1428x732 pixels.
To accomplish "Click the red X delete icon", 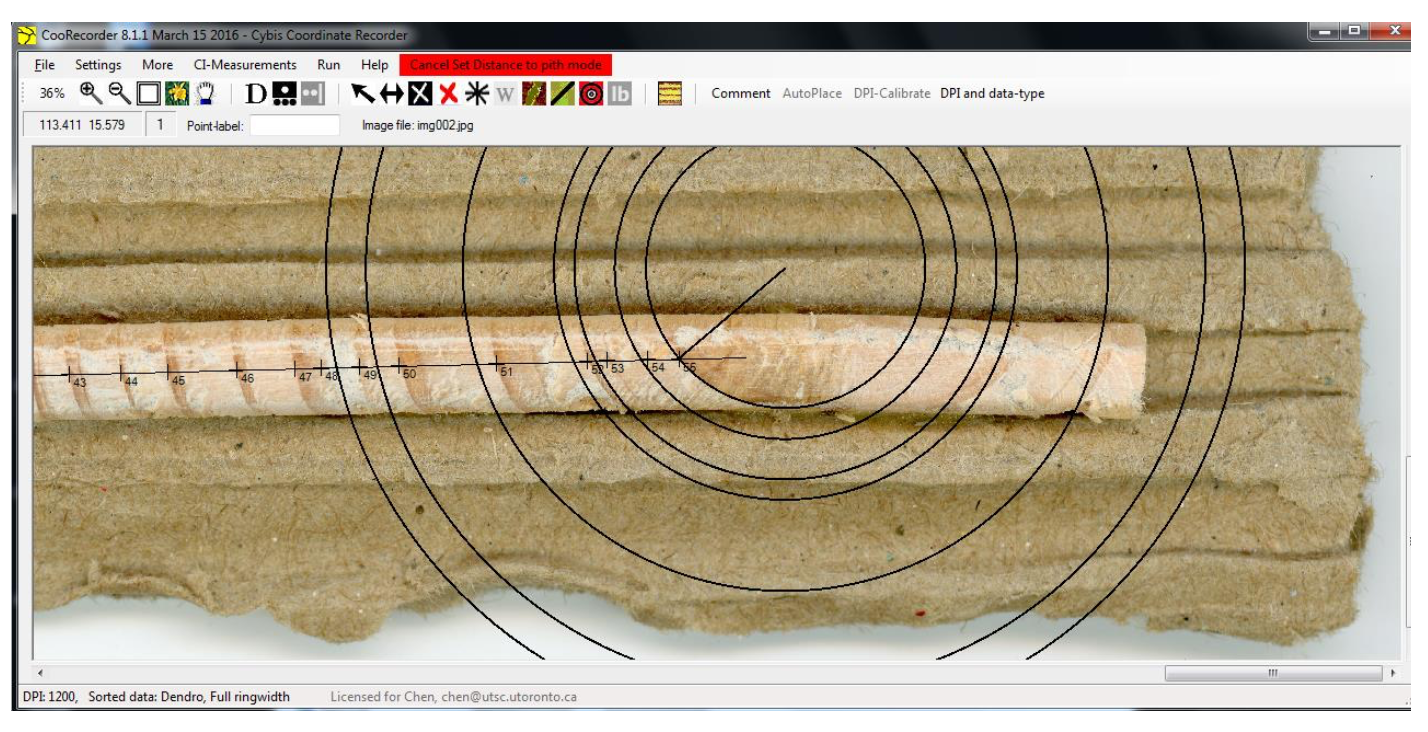I will pyautogui.click(x=448, y=94).
